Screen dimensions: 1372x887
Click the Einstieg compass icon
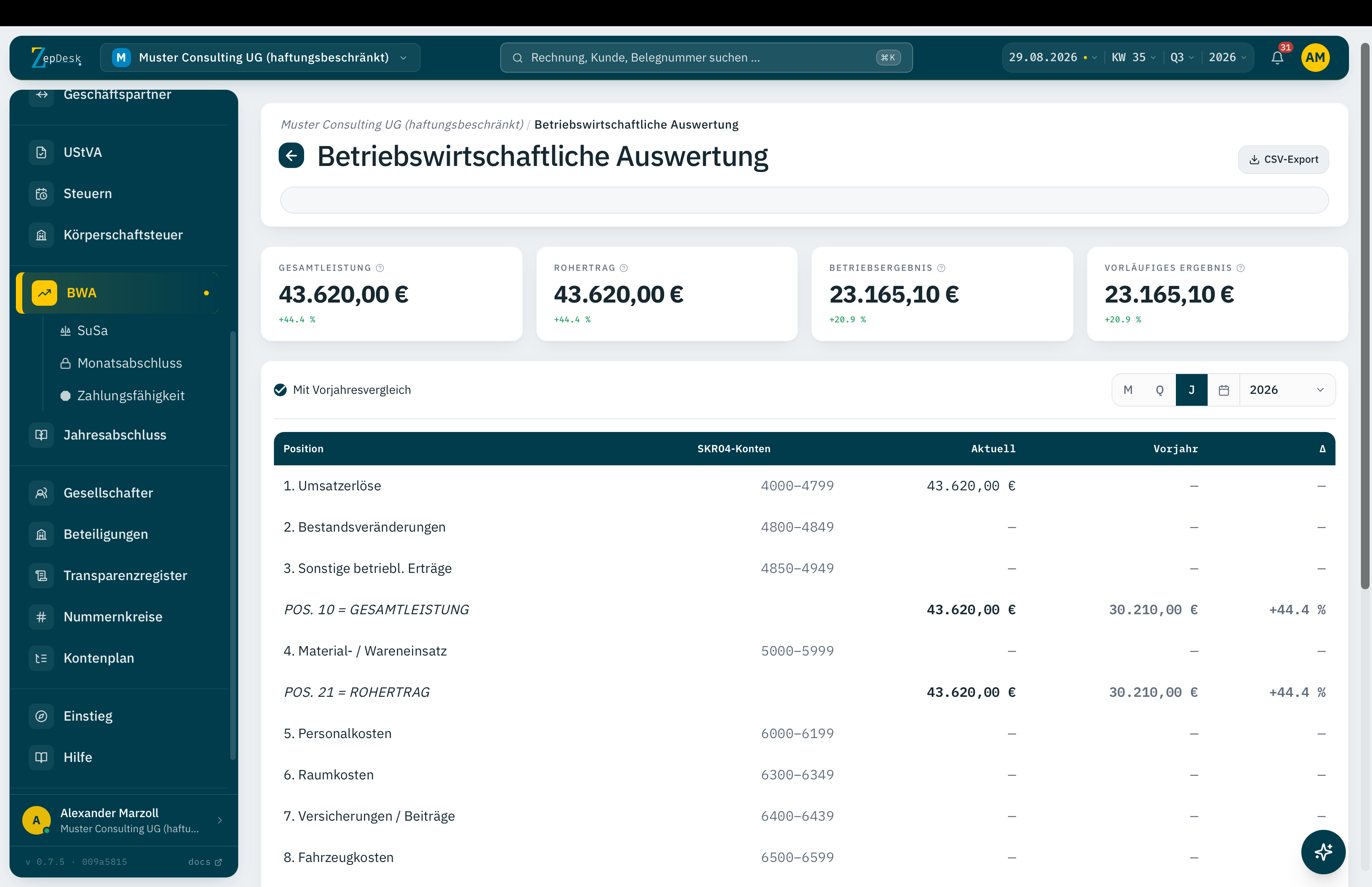click(x=41, y=716)
